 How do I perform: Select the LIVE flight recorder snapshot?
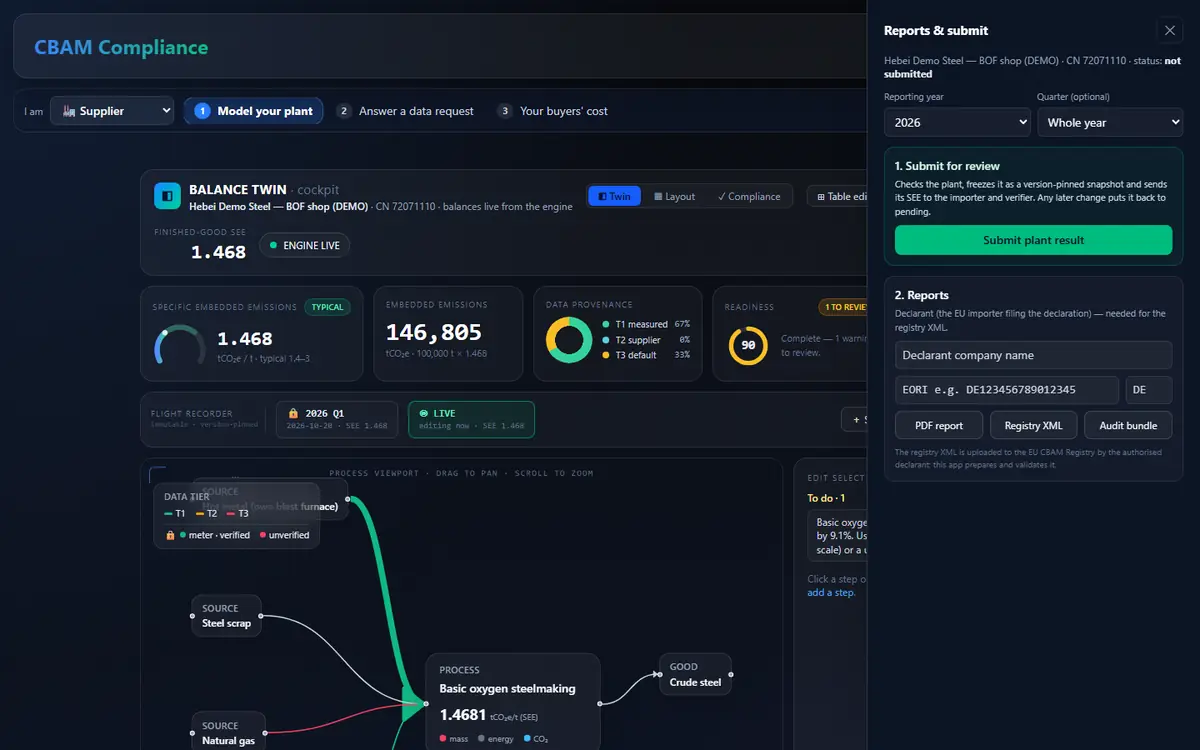coord(471,419)
